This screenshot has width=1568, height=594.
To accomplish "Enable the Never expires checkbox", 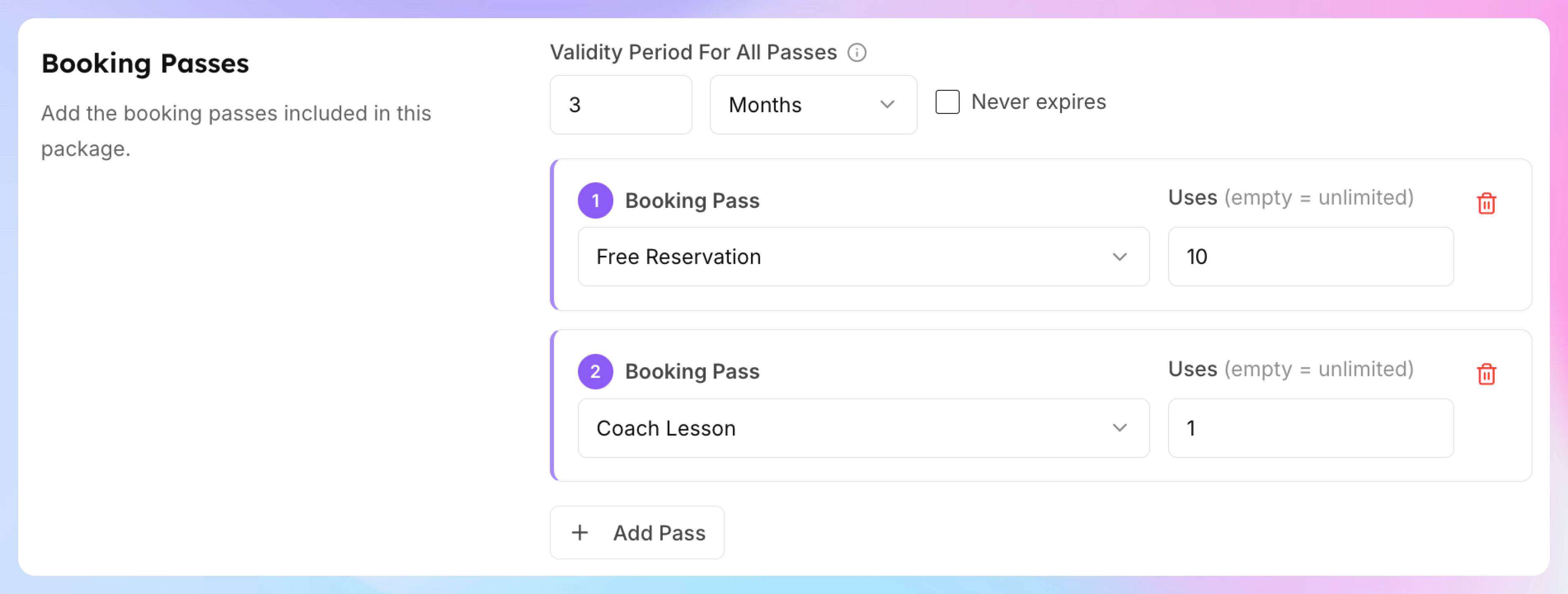I will pos(947,102).
